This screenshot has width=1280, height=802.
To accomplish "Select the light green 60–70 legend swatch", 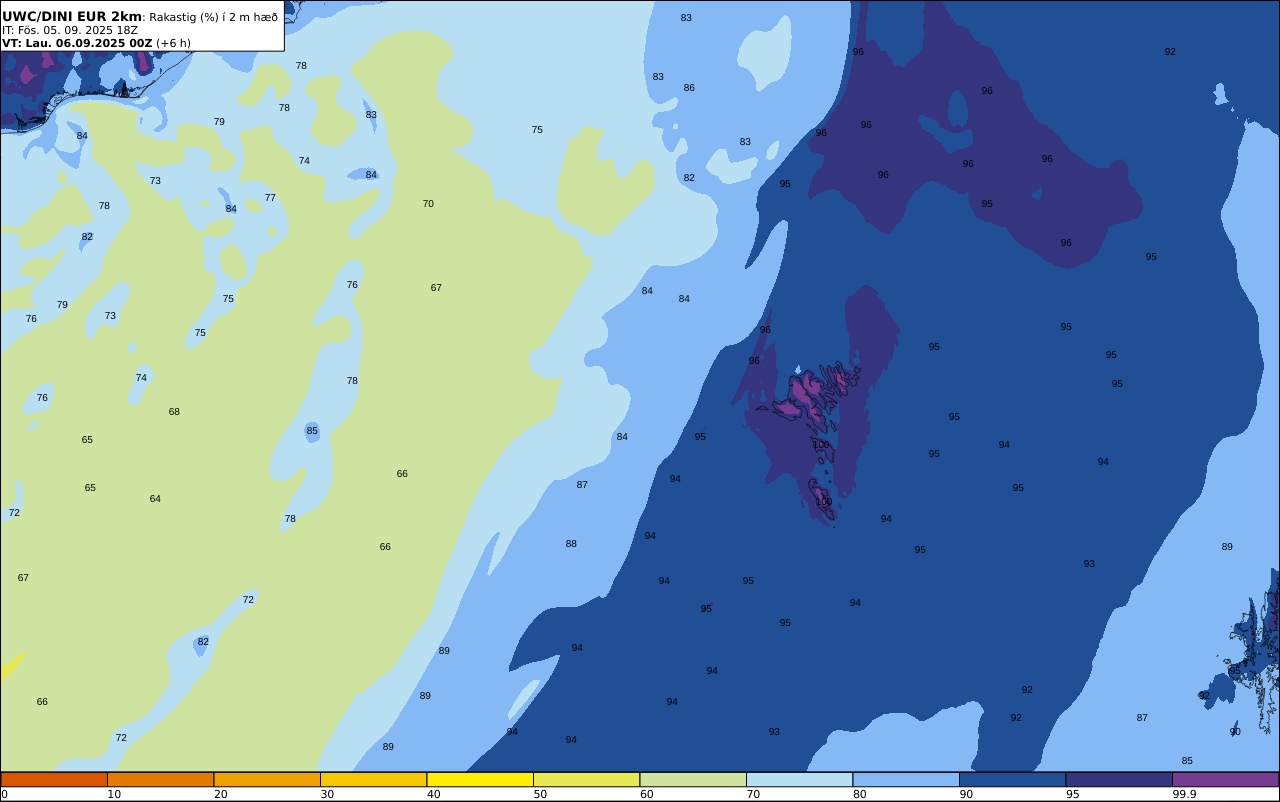I will tap(693, 779).
